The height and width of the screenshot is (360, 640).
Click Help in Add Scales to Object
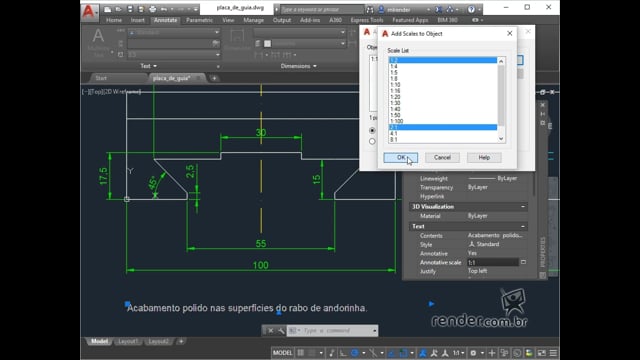point(484,158)
